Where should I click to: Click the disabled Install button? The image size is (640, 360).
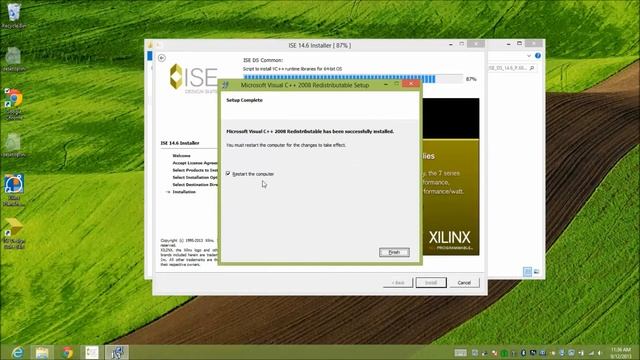click(x=431, y=282)
